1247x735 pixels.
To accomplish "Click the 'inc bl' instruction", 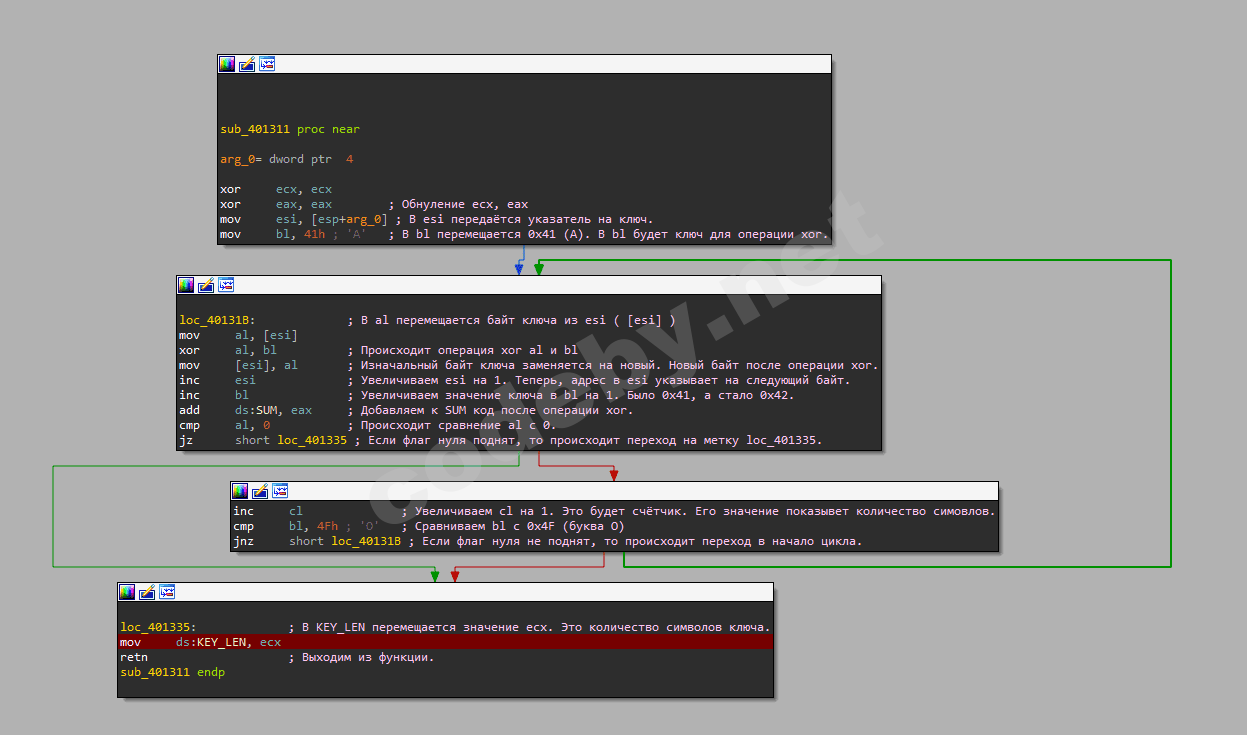I will tap(214, 395).
